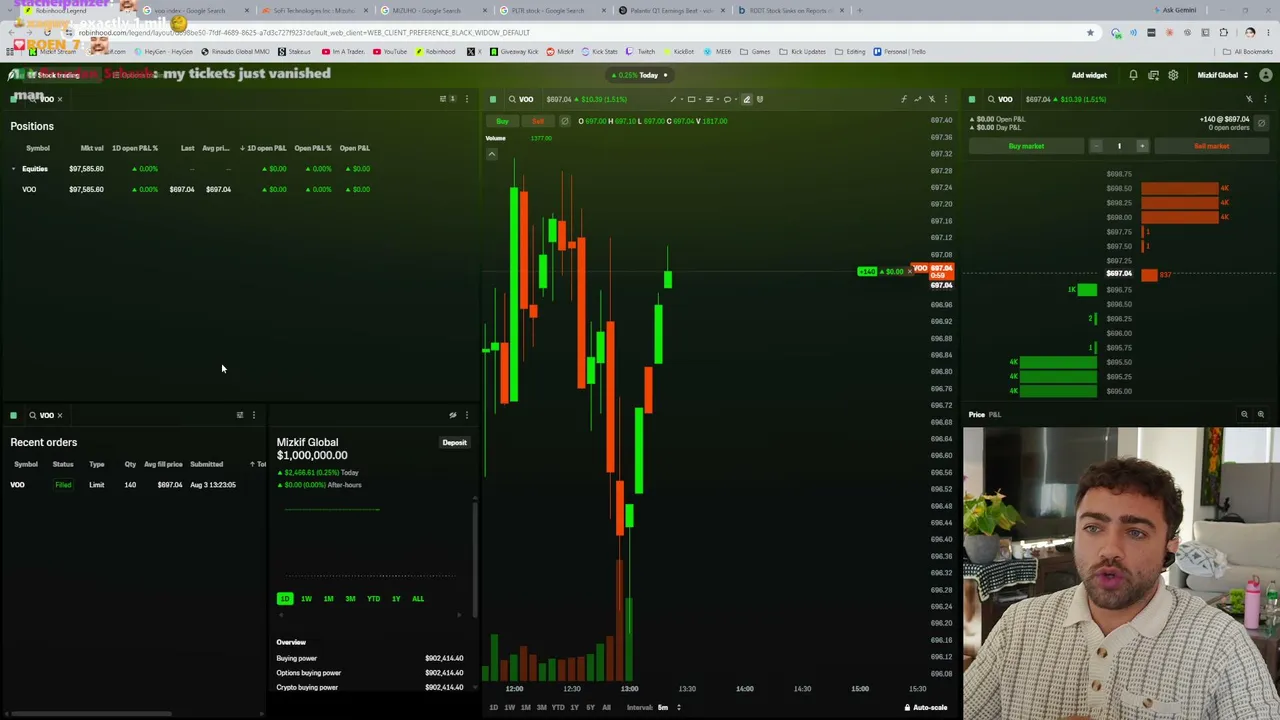Expand rectangle tool dropdown arrow
The width and height of the screenshot is (1280, 720).
pyautogui.click(x=698, y=99)
